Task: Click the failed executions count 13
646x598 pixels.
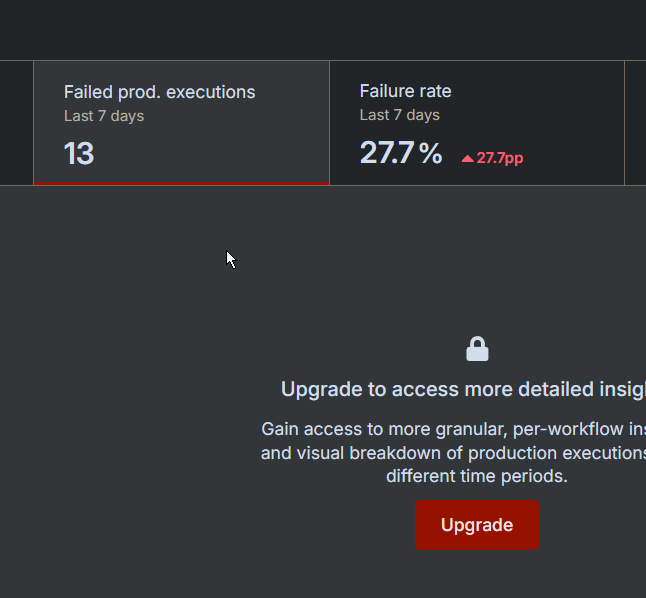Action: click(79, 153)
